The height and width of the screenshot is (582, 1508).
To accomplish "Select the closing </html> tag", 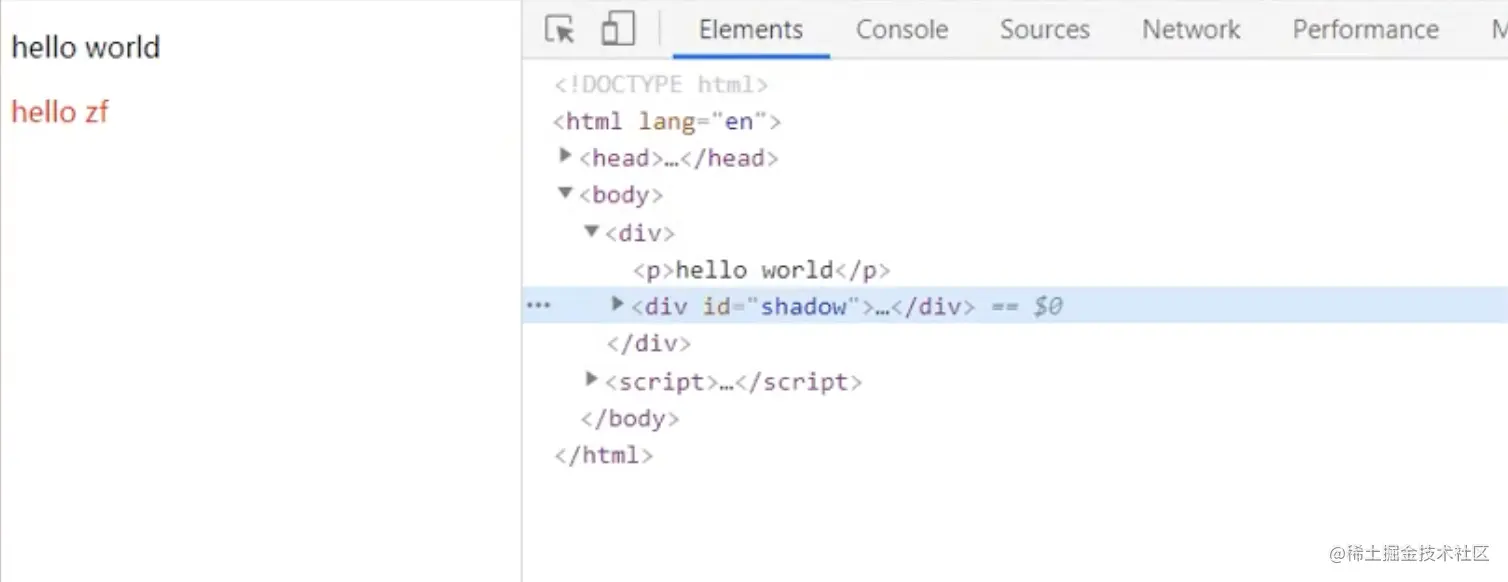I will coord(604,456).
